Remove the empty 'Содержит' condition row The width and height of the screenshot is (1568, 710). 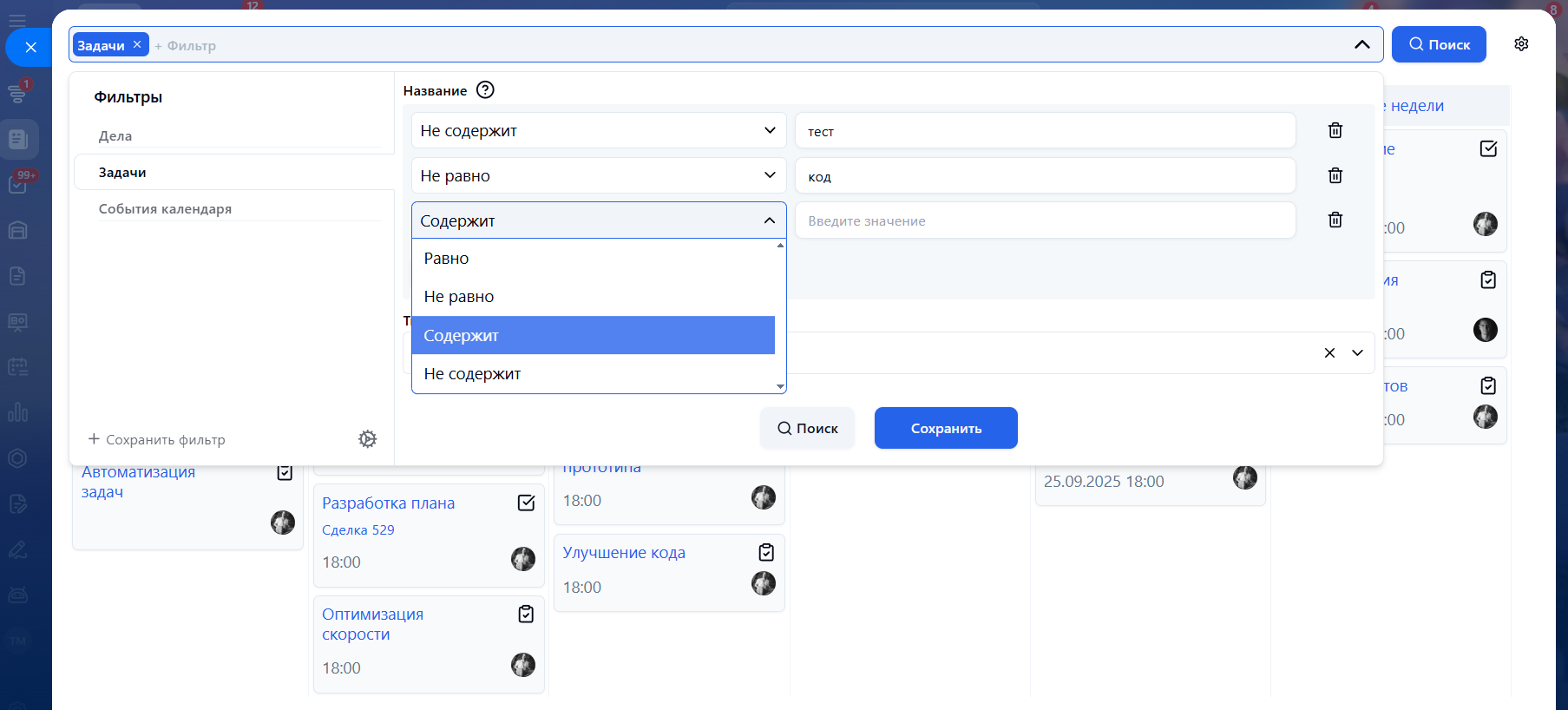click(x=1335, y=220)
